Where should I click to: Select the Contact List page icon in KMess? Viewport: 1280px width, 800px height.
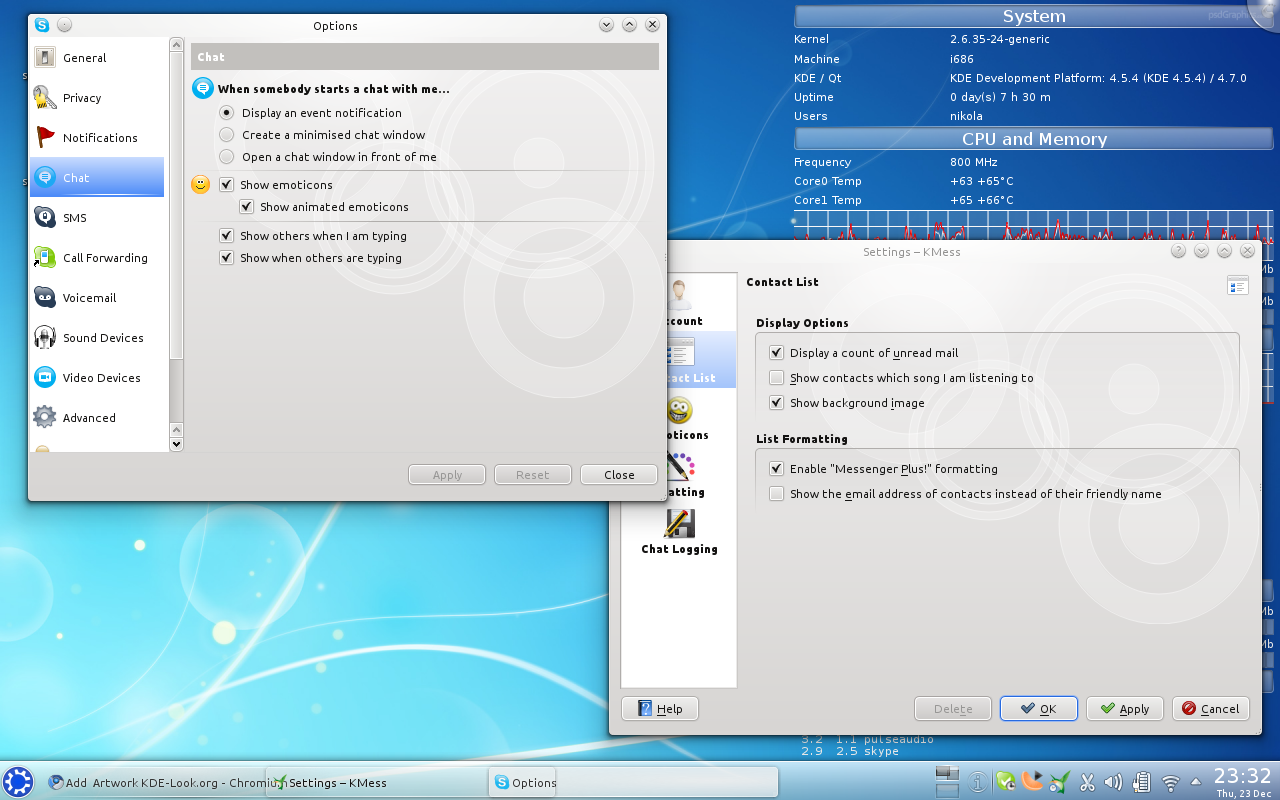680,352
